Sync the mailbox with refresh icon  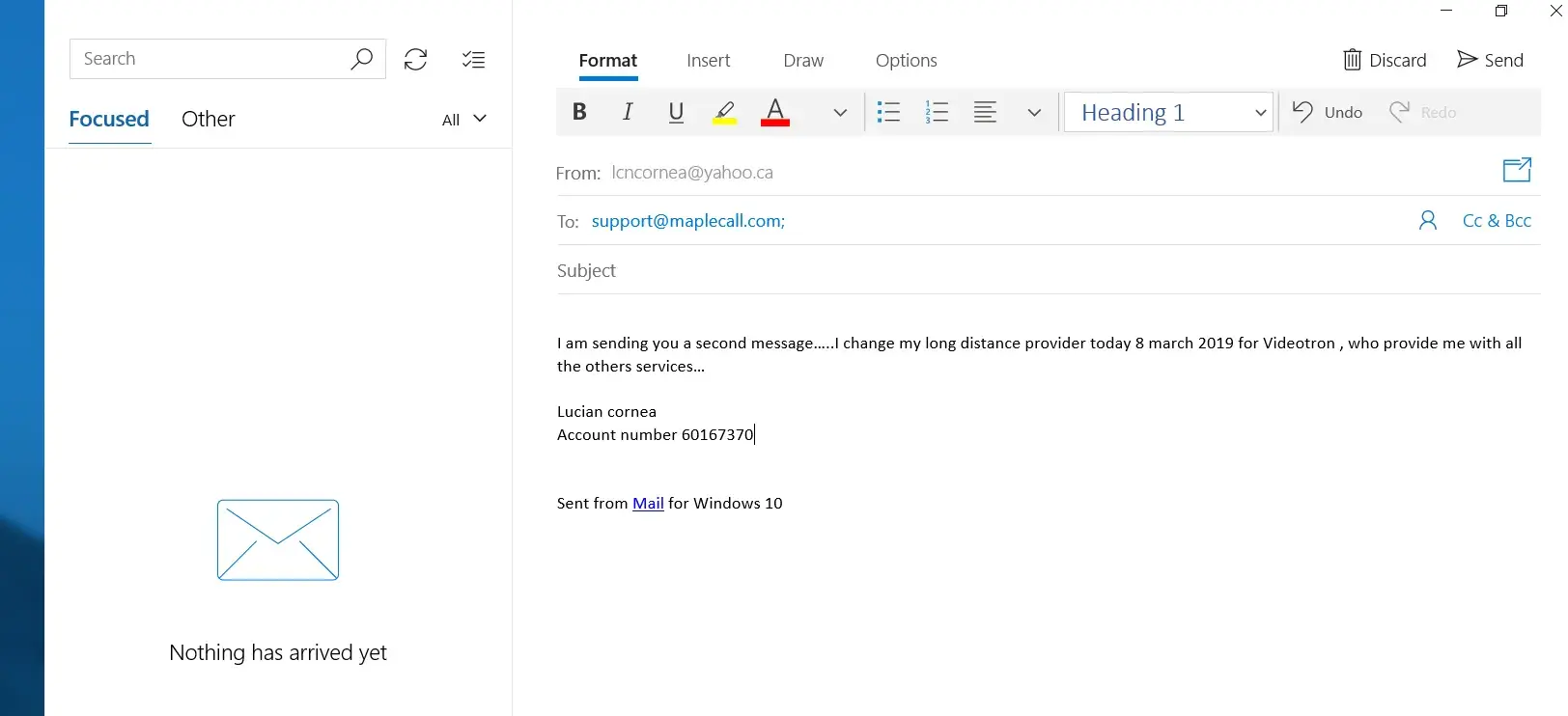coord(415,60)
